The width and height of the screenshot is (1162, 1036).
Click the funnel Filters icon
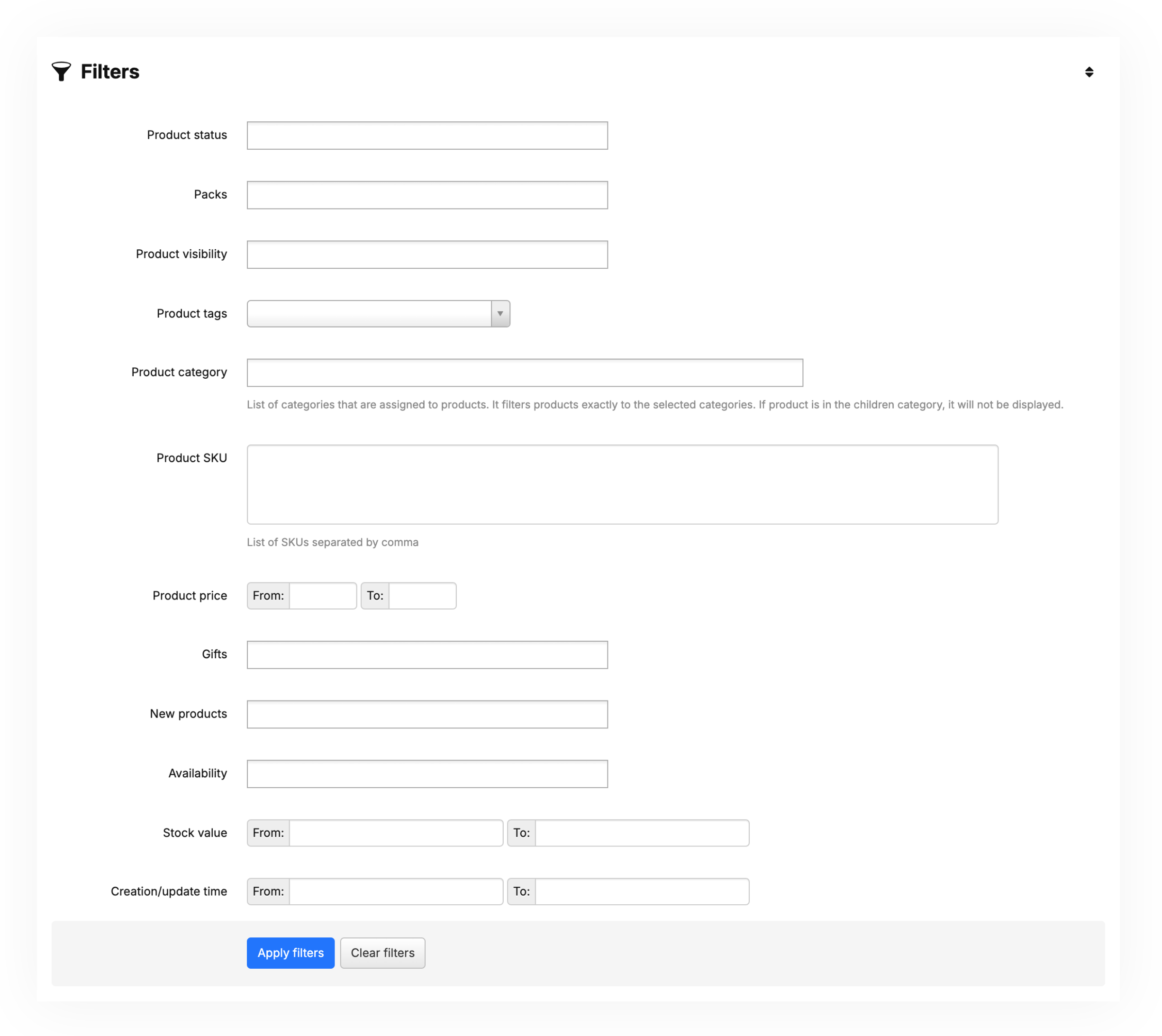[x=61, y=72]
